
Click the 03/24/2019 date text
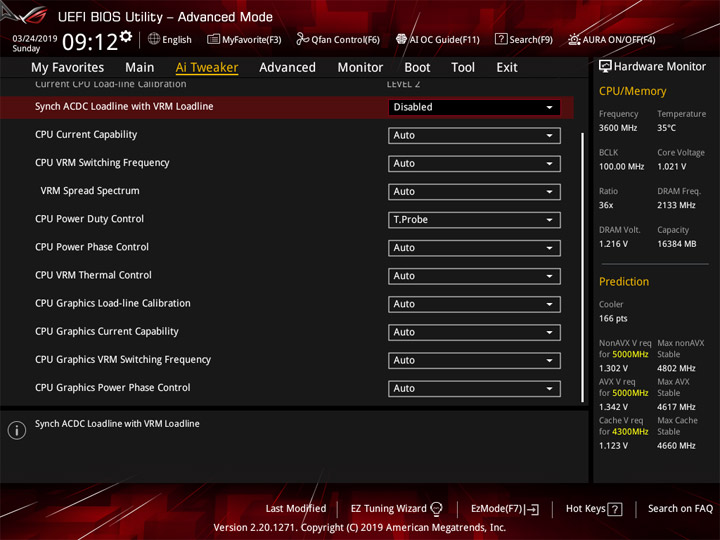[34, 38]
